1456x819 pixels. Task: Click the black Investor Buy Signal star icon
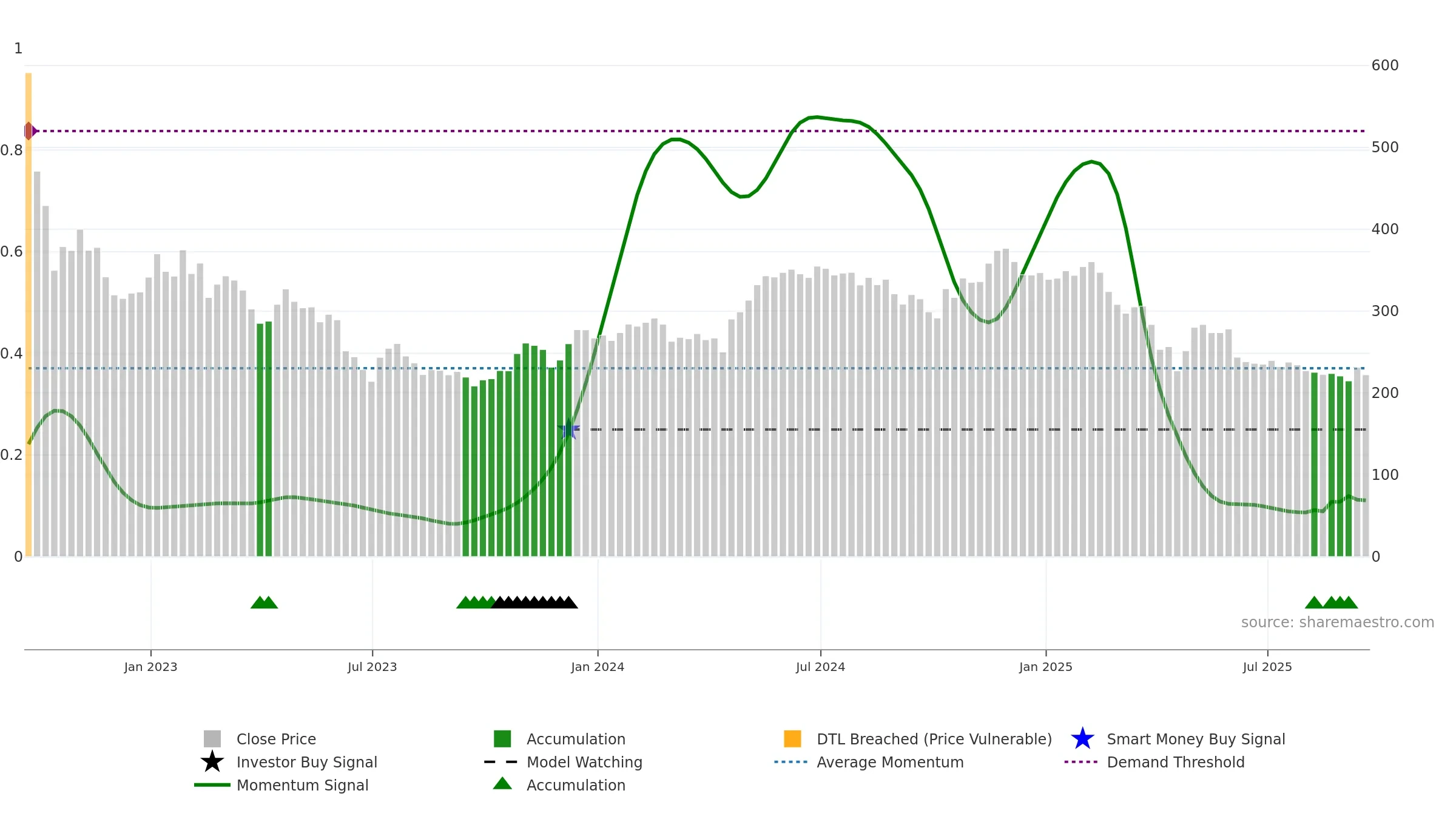pos(212,762)
